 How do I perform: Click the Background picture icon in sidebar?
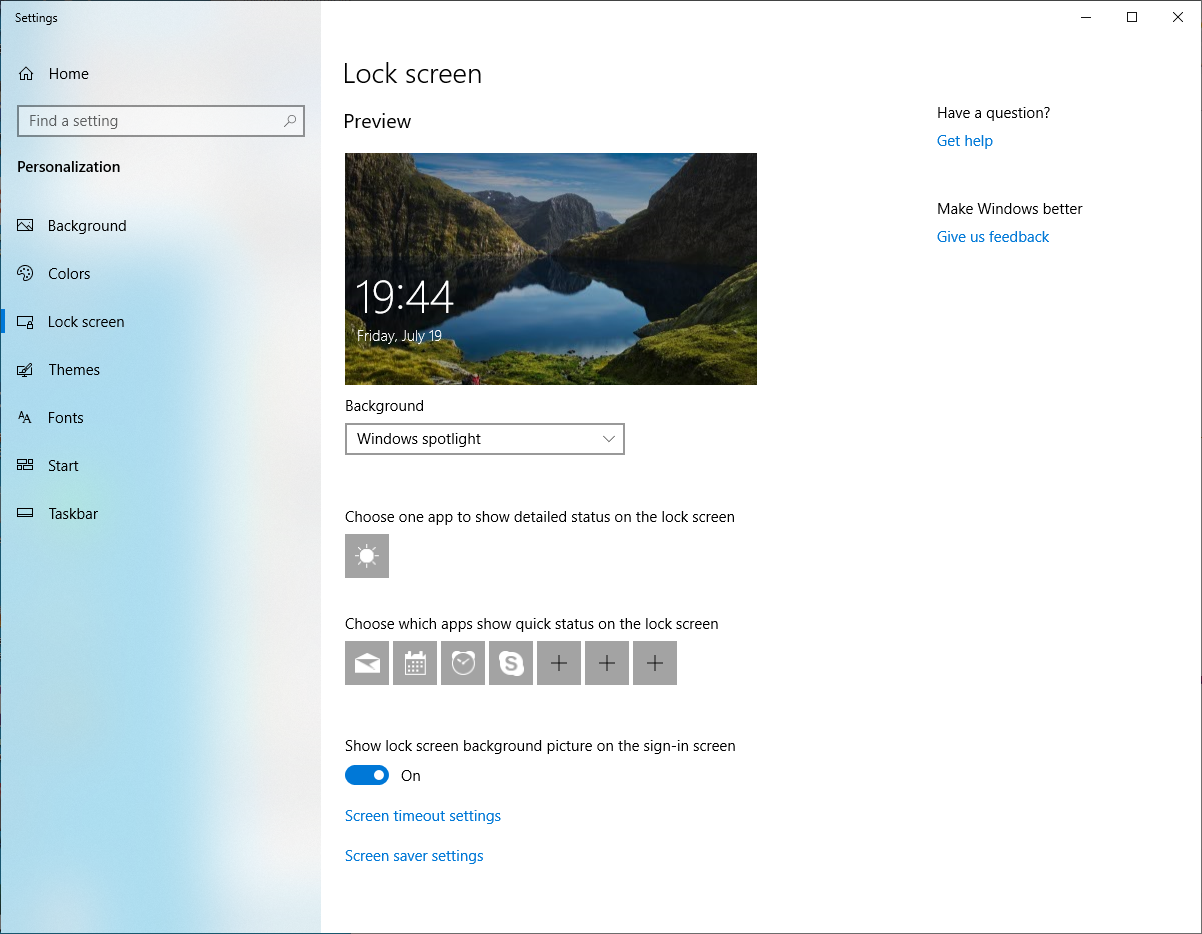click(26, 226)
